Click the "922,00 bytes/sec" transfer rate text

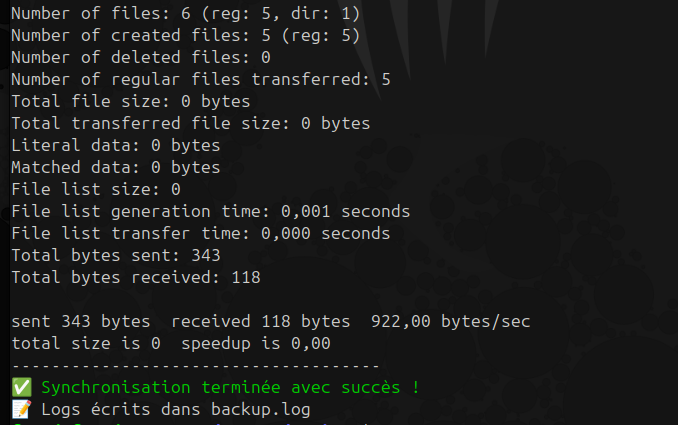(x=450, y=321)
